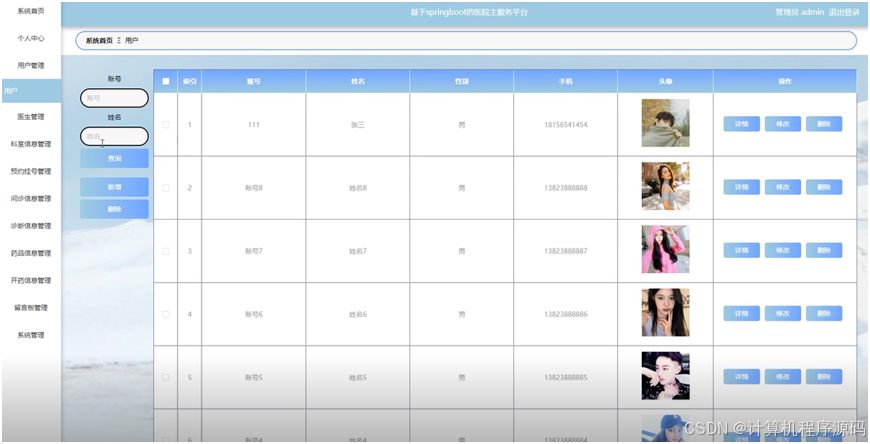Click 详情 for 姓名5 row

[741, 377]
